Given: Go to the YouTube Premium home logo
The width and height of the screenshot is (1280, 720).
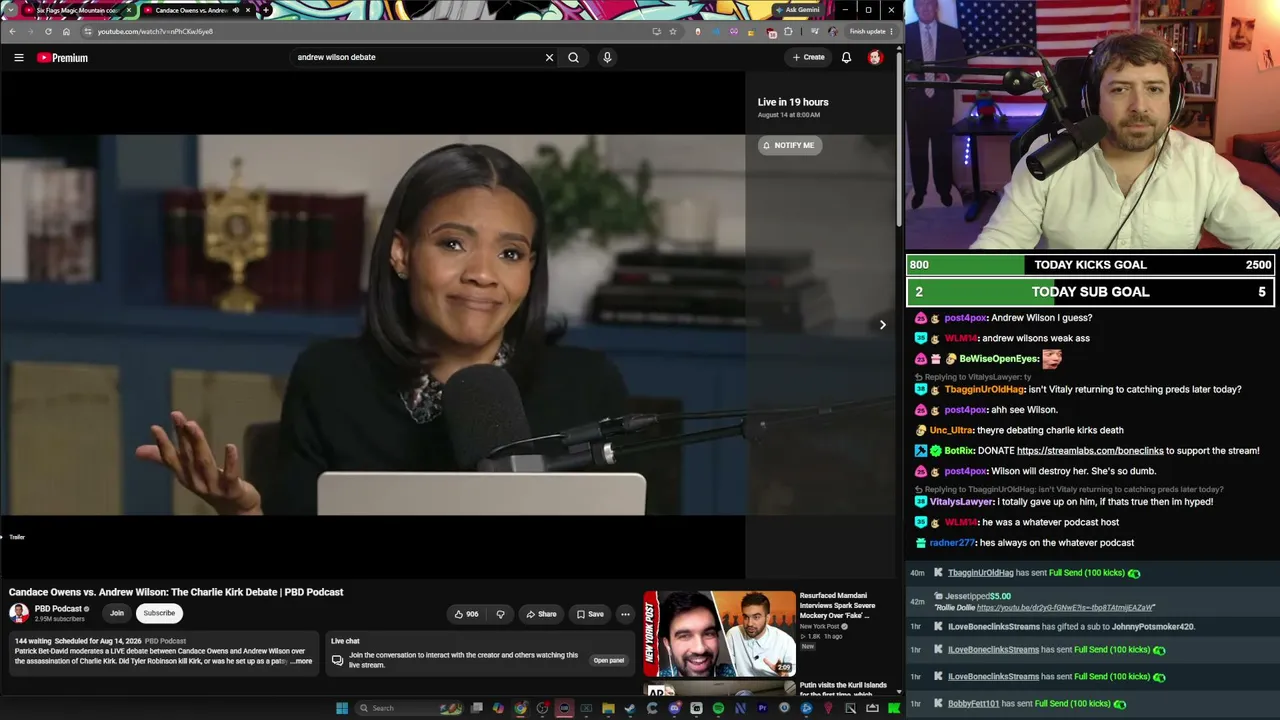Looking at the screenshot, I should click(x=63, y=58).
